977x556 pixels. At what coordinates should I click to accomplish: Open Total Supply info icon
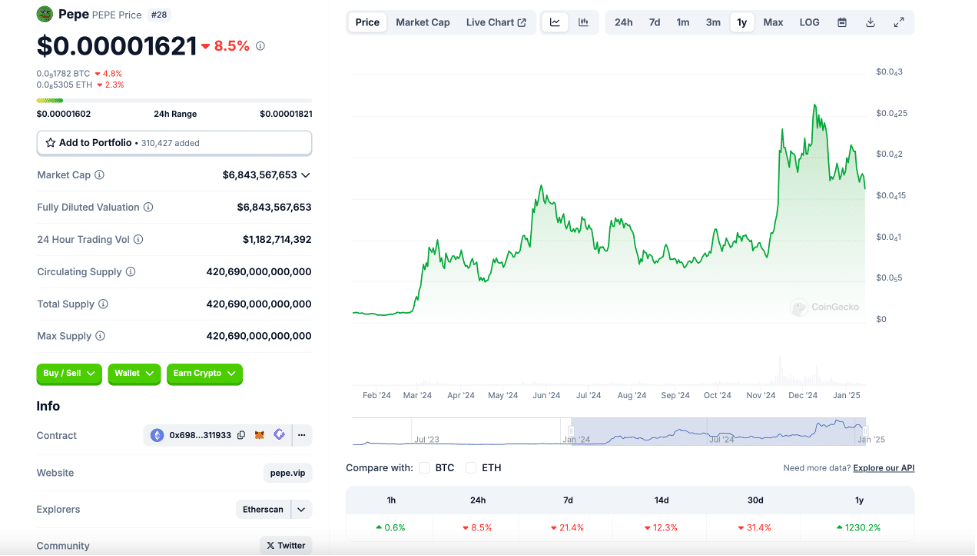(x=103, y=304)
